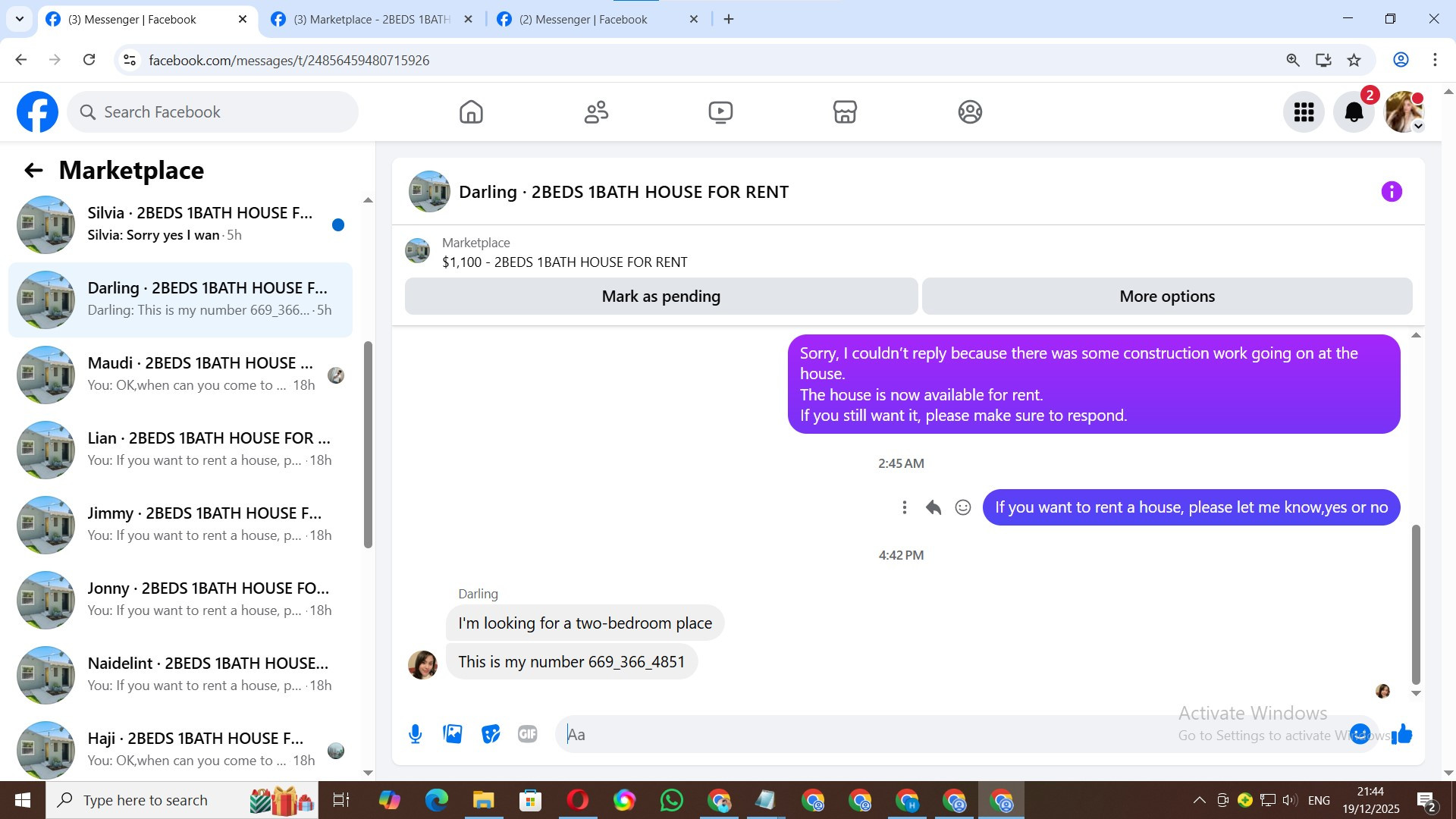
Task: Switch to Marketplace 2BEDS 1BATH tab
Action: (x=372, y=19)
